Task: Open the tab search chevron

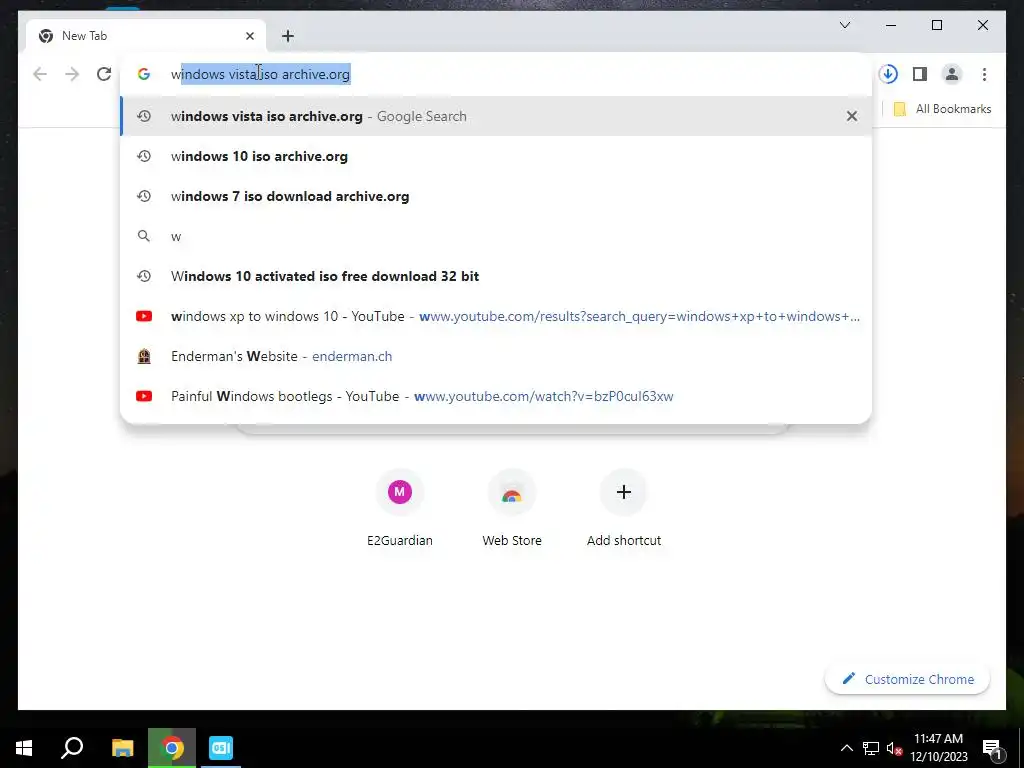Action: point(844,25)
